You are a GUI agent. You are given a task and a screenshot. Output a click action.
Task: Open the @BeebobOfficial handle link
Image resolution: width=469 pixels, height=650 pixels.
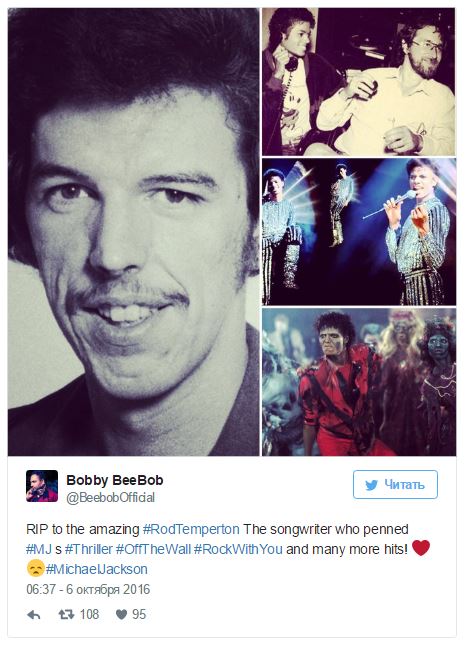pyautogui.click(x=110, y=497)
